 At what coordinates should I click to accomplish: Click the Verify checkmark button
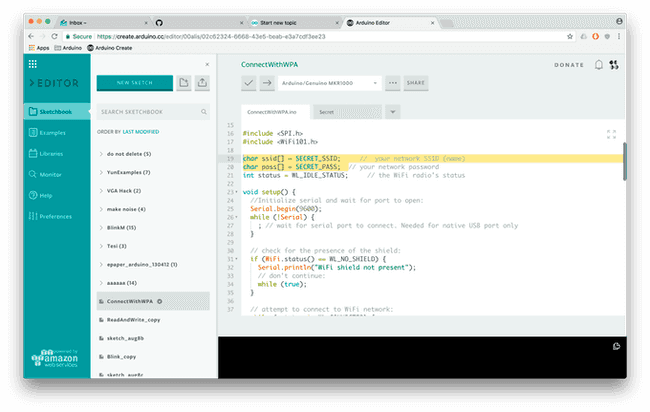(x=249, y=83)
